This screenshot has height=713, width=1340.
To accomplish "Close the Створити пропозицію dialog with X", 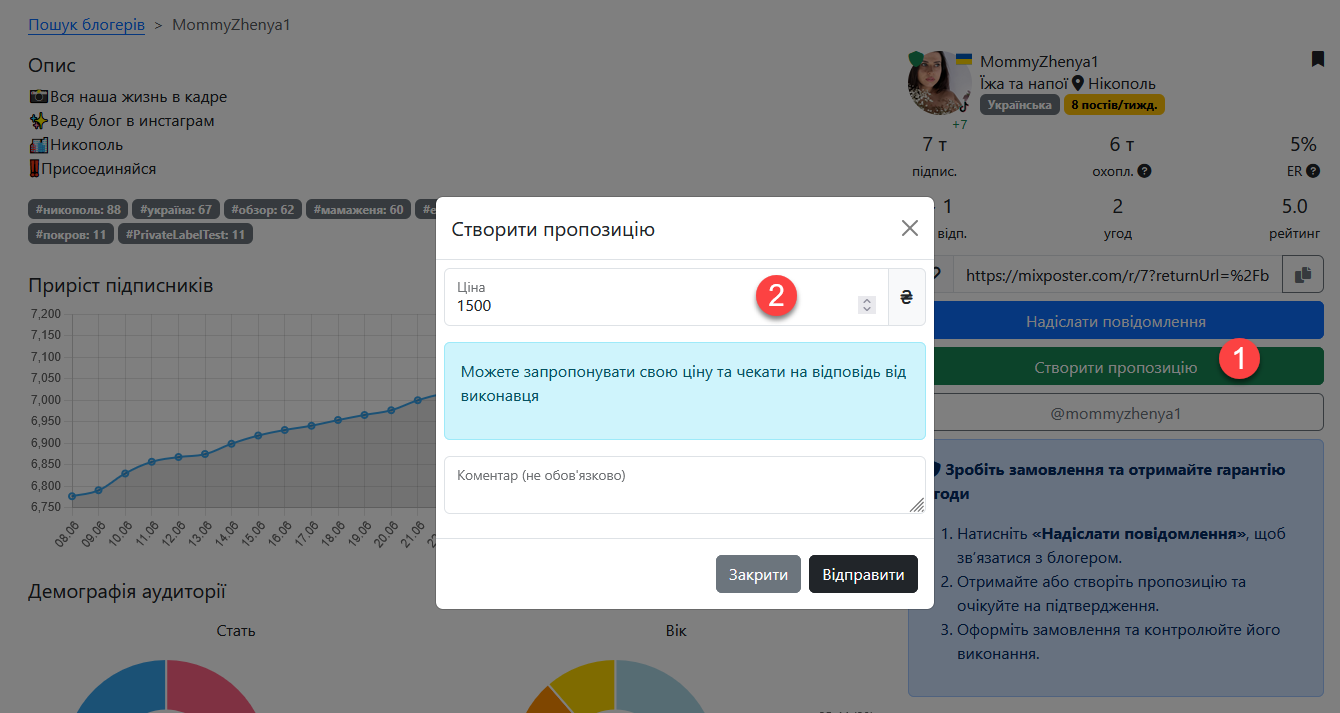I will click(x=909, y=228).
